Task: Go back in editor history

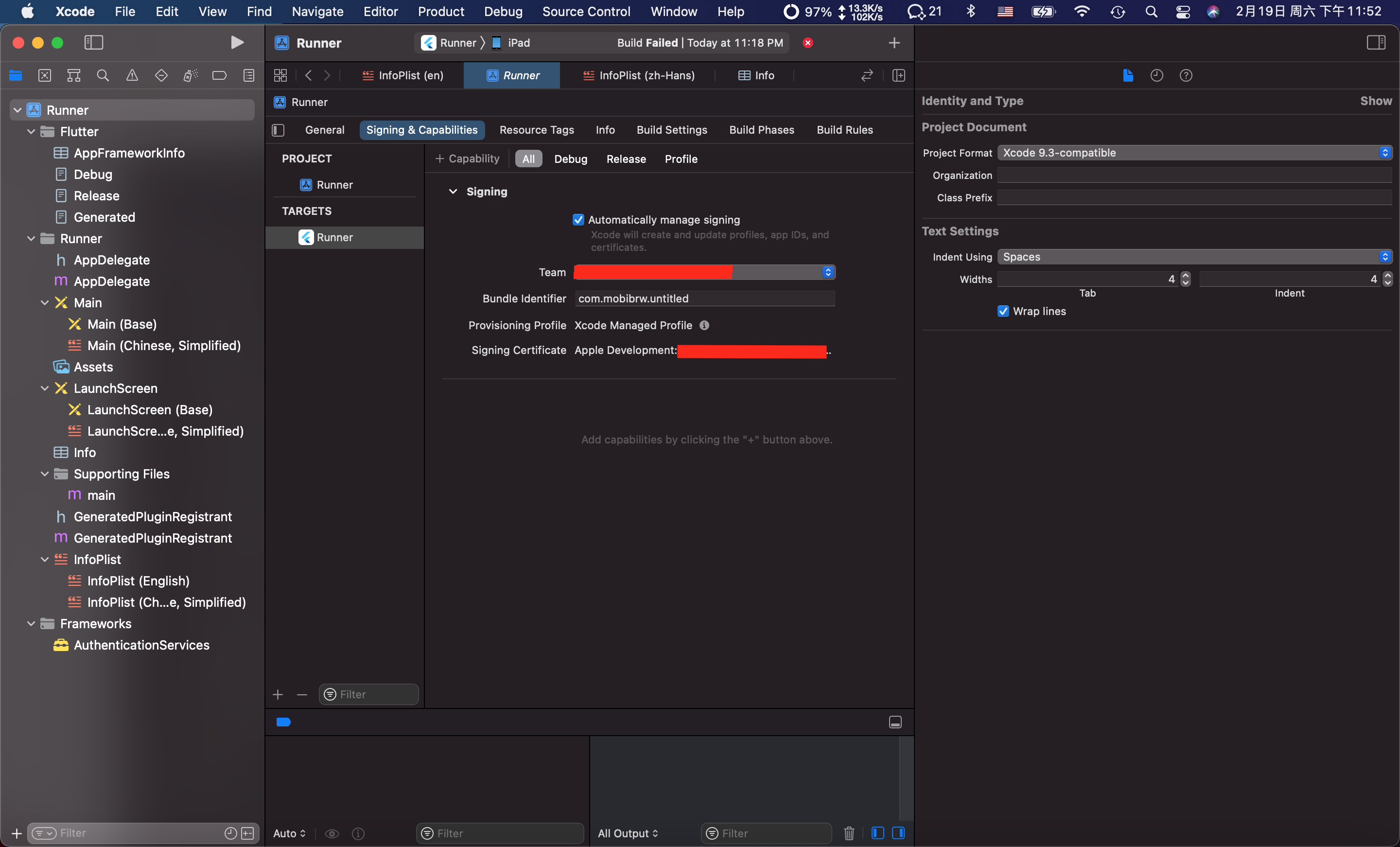Action: point(309,75)
